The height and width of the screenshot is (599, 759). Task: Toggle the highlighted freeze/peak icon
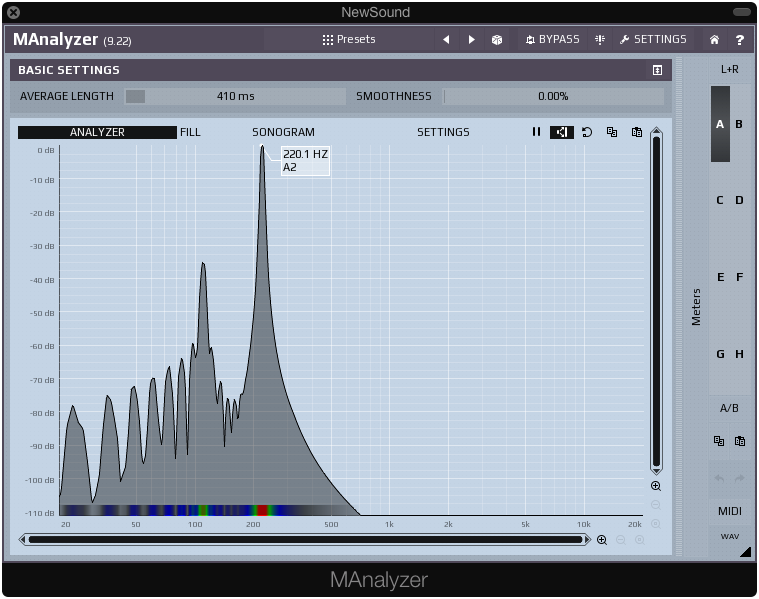562,132
